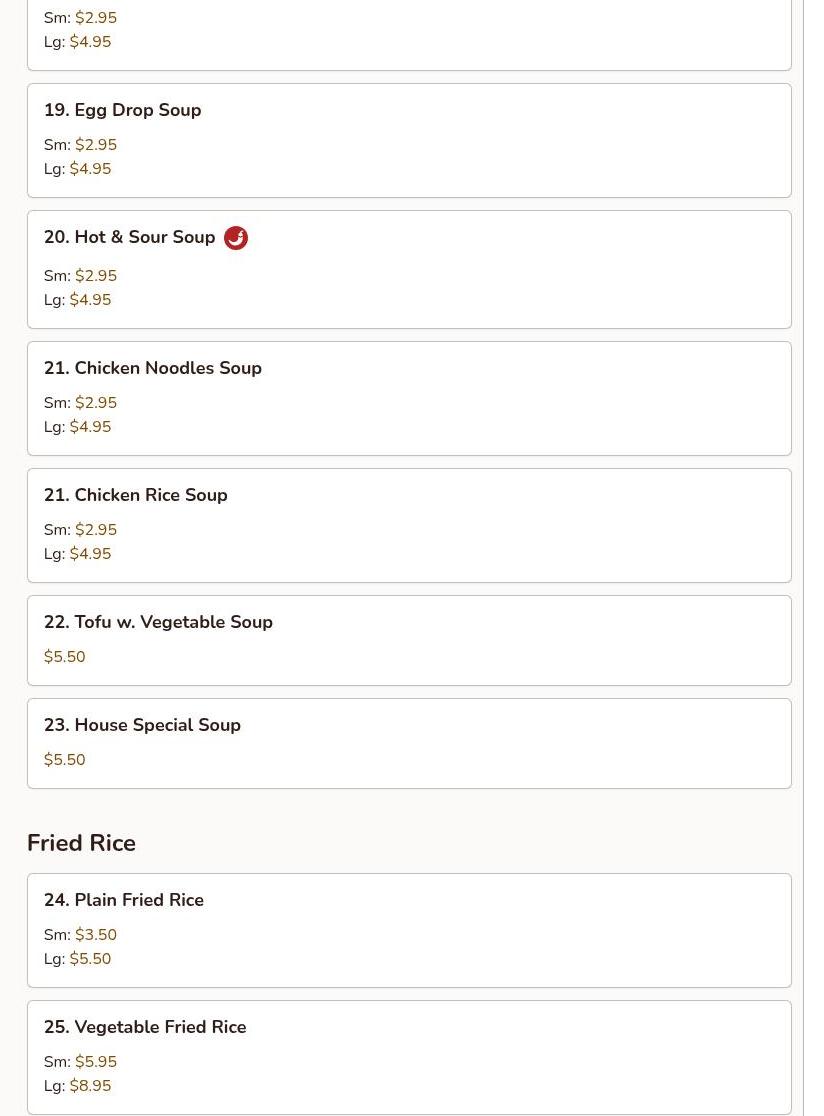Select Vegetable Fried Rice small $5.95 price
Viewport: 824px width, 1116px height.
(96, 1061)
